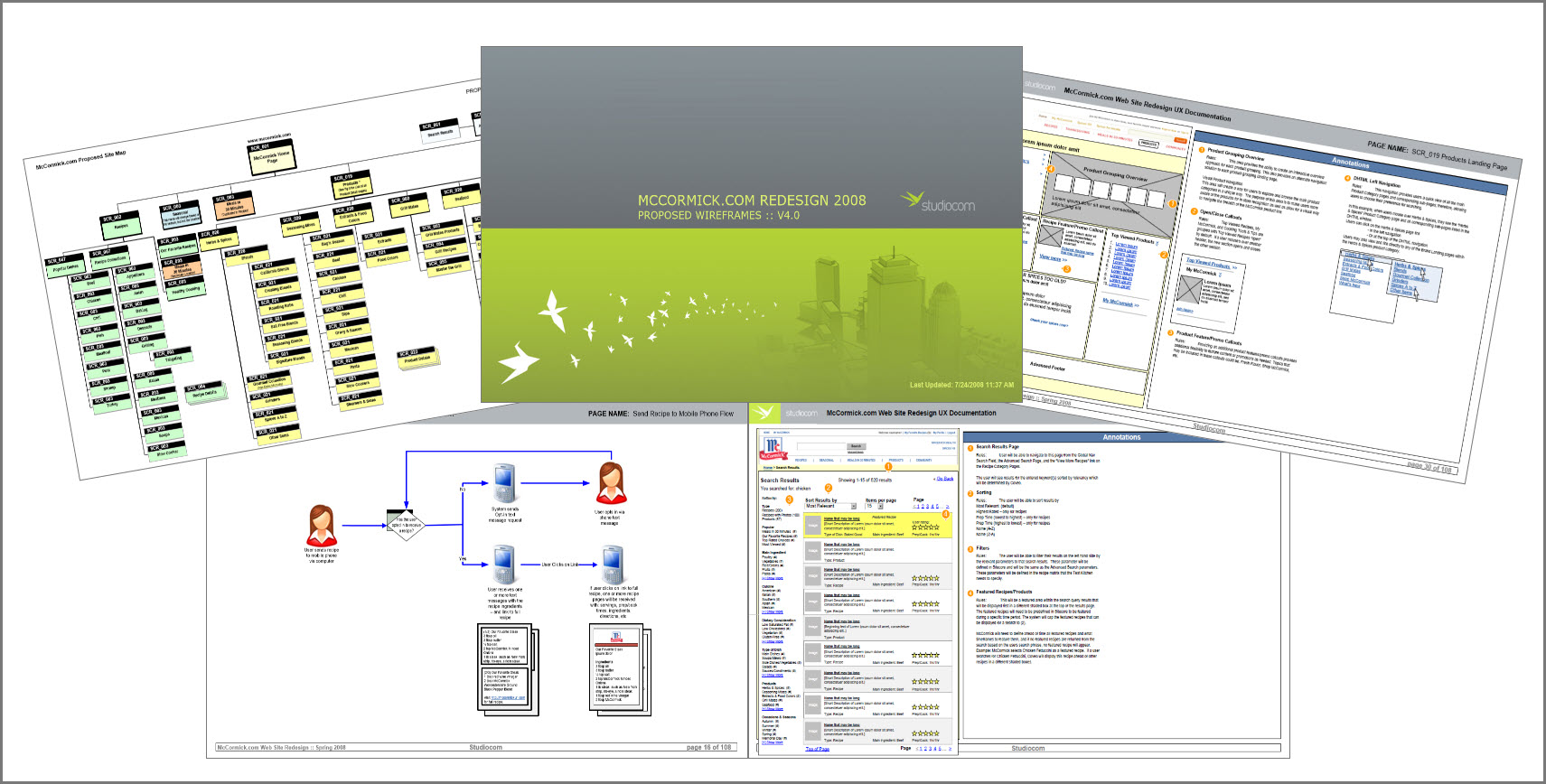Click the 'Annotations' header bar beside search results

click(1121, 437)
